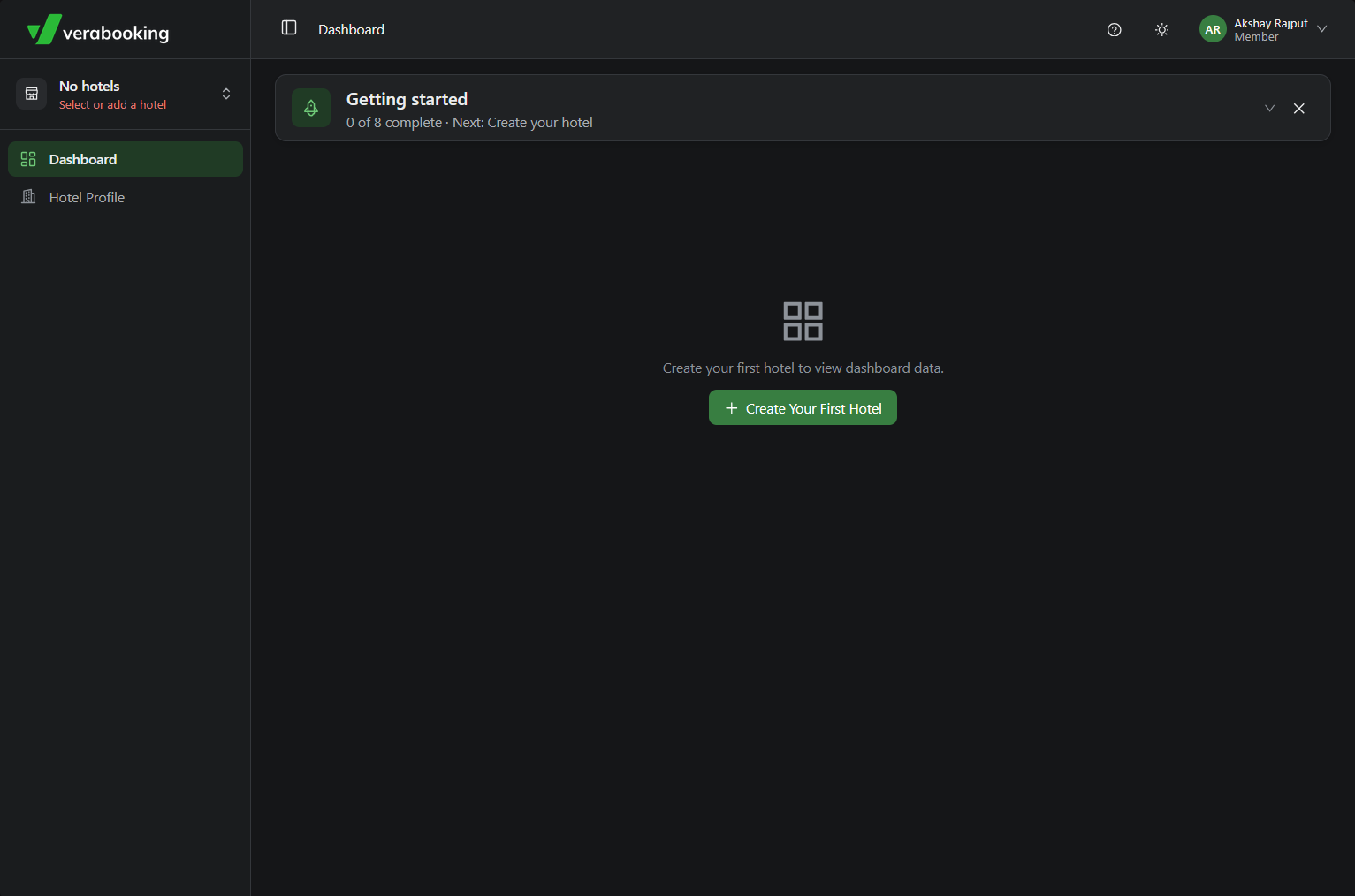This screenshot has width=1355, height=896.
Task: Expand the Getting started checklist chevron
Action: tap(1269, 108)
